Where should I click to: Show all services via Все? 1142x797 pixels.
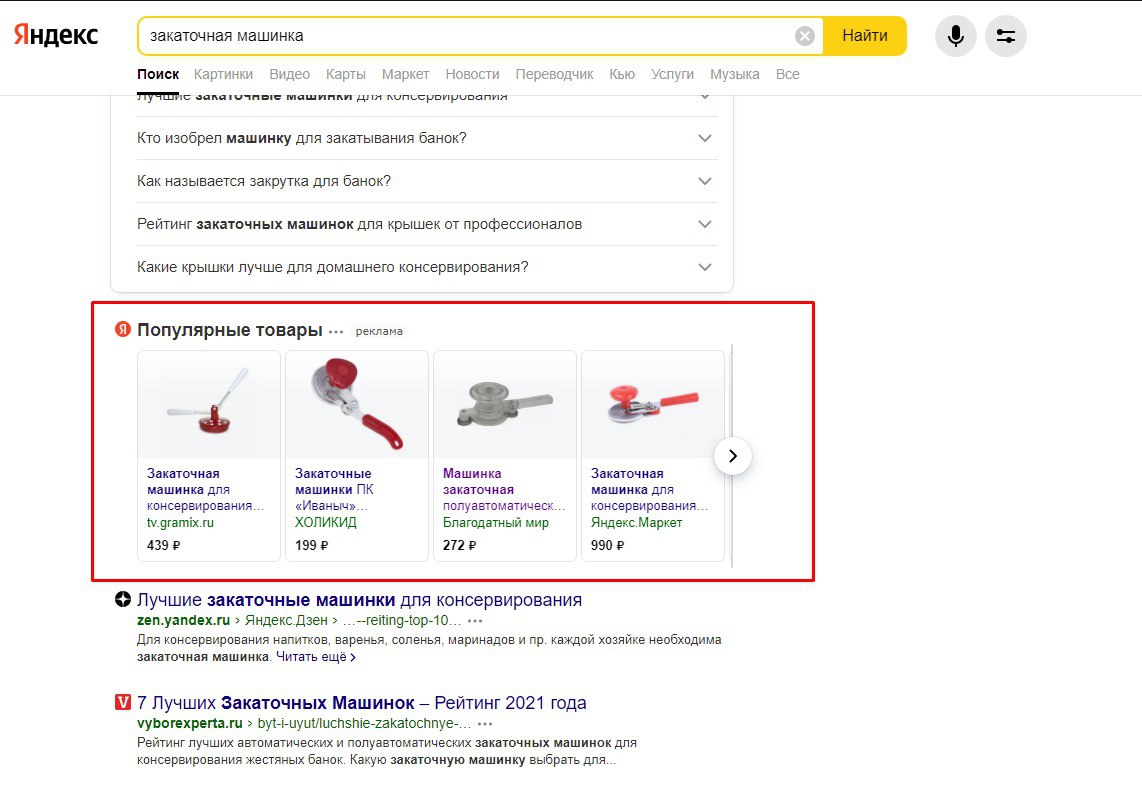787,74
